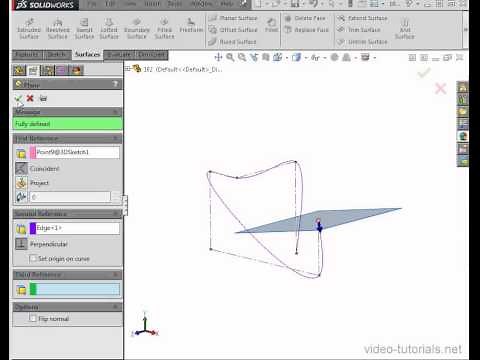Open the display style dropdown arrow

306,58
